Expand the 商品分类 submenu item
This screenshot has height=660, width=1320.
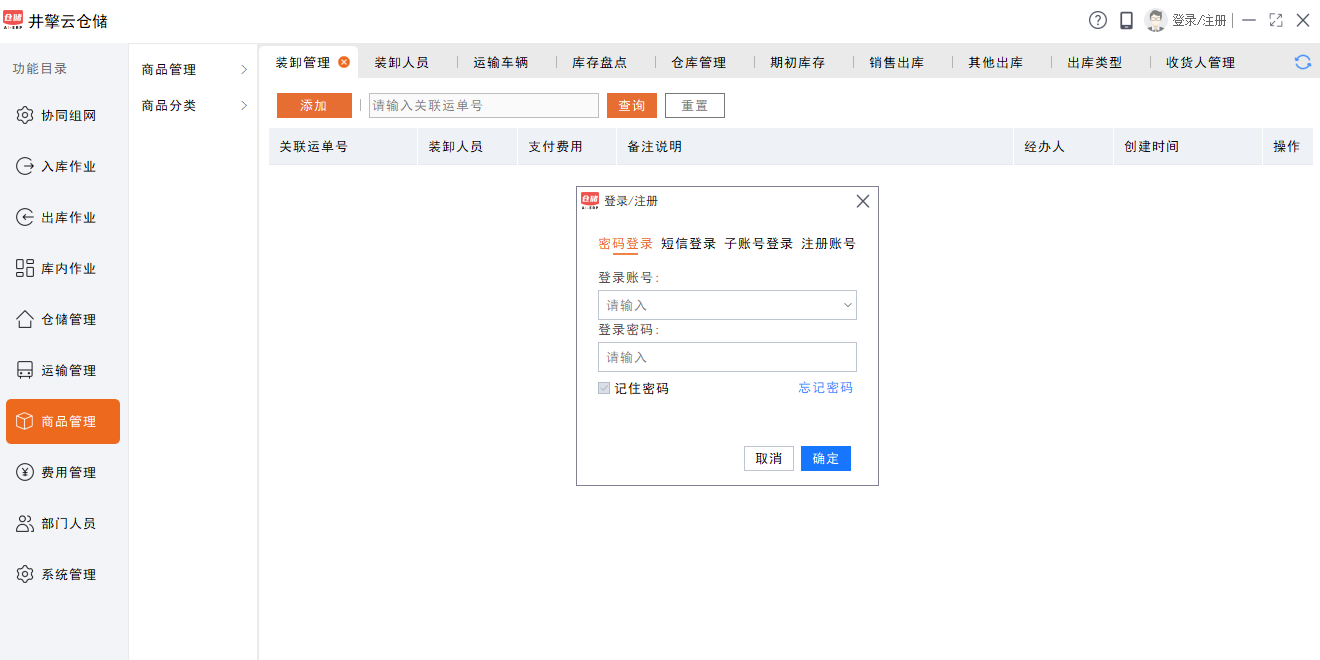(x=193, y=106)
